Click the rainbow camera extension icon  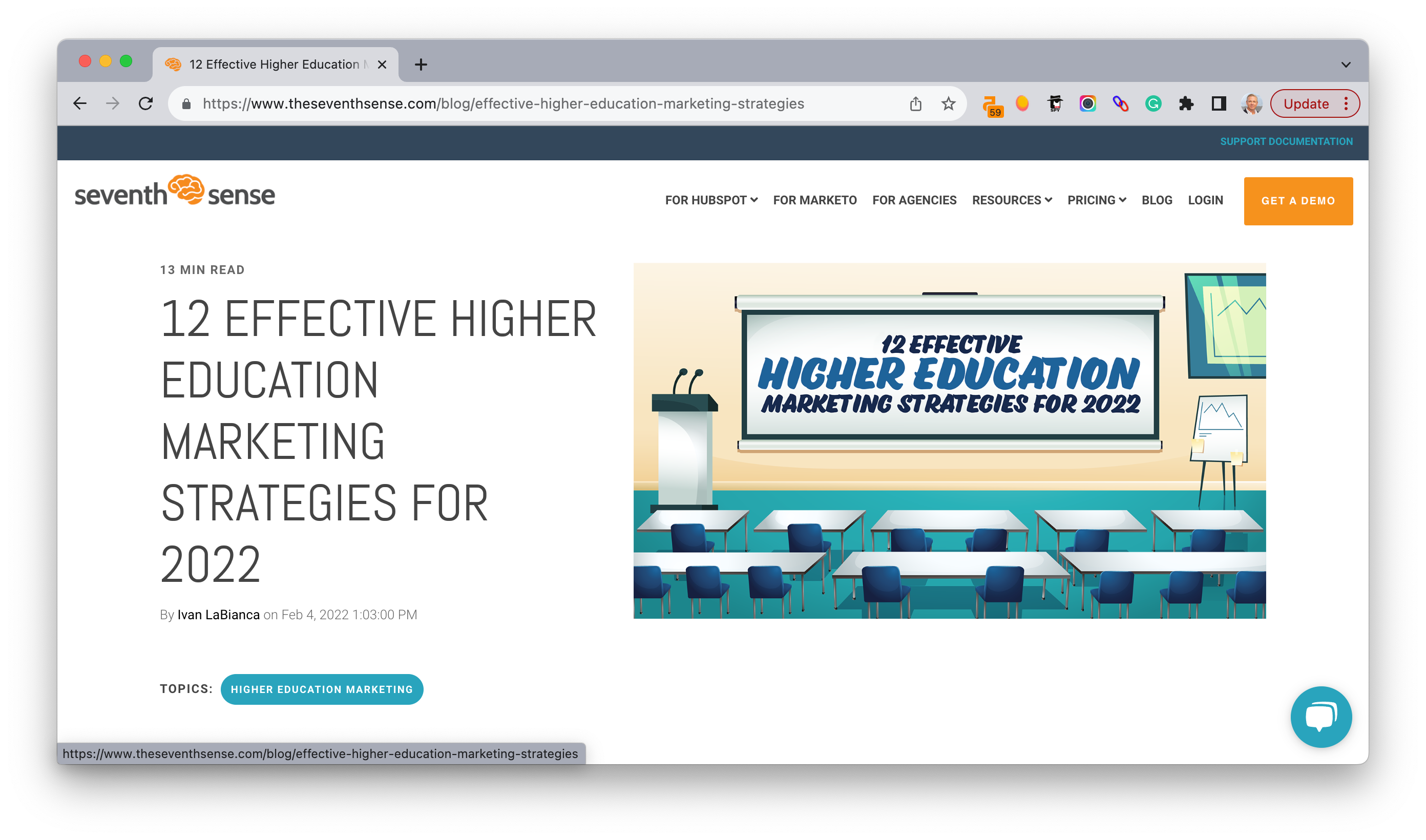pos(1087,103)
